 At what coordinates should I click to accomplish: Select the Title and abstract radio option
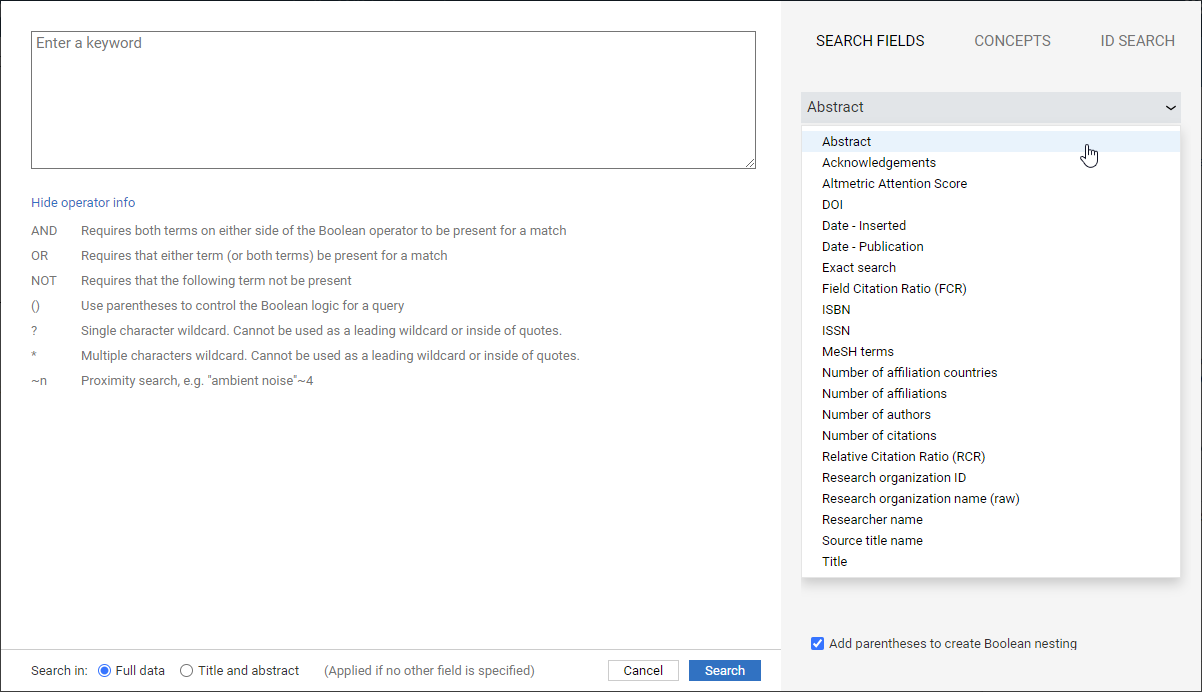(186, 671)
